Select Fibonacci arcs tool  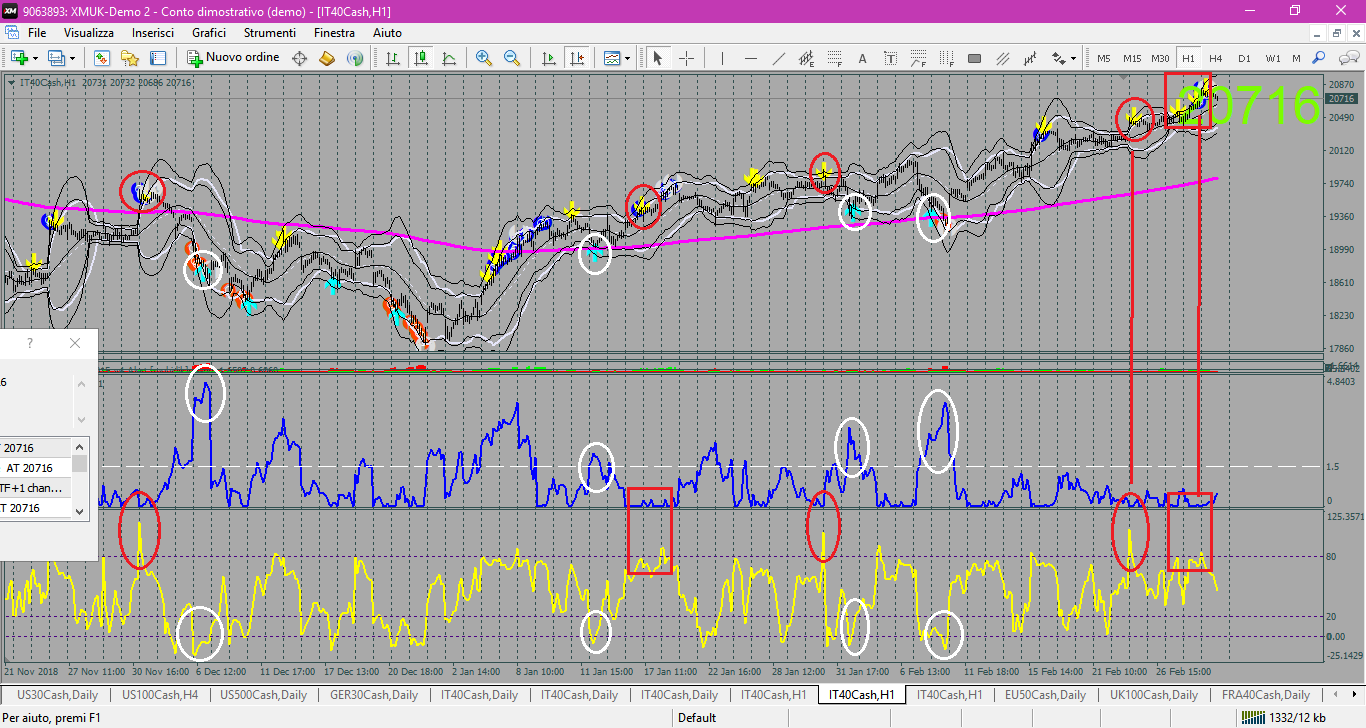pos(918,58)
